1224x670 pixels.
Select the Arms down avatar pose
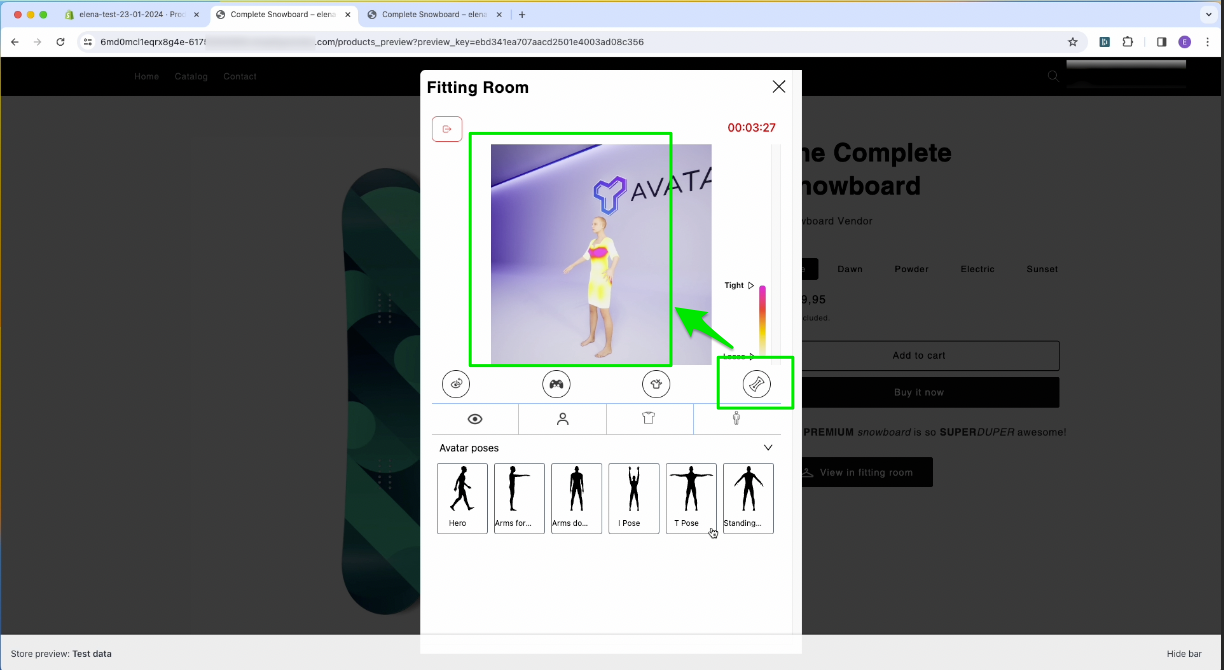(x=576, y=498)
